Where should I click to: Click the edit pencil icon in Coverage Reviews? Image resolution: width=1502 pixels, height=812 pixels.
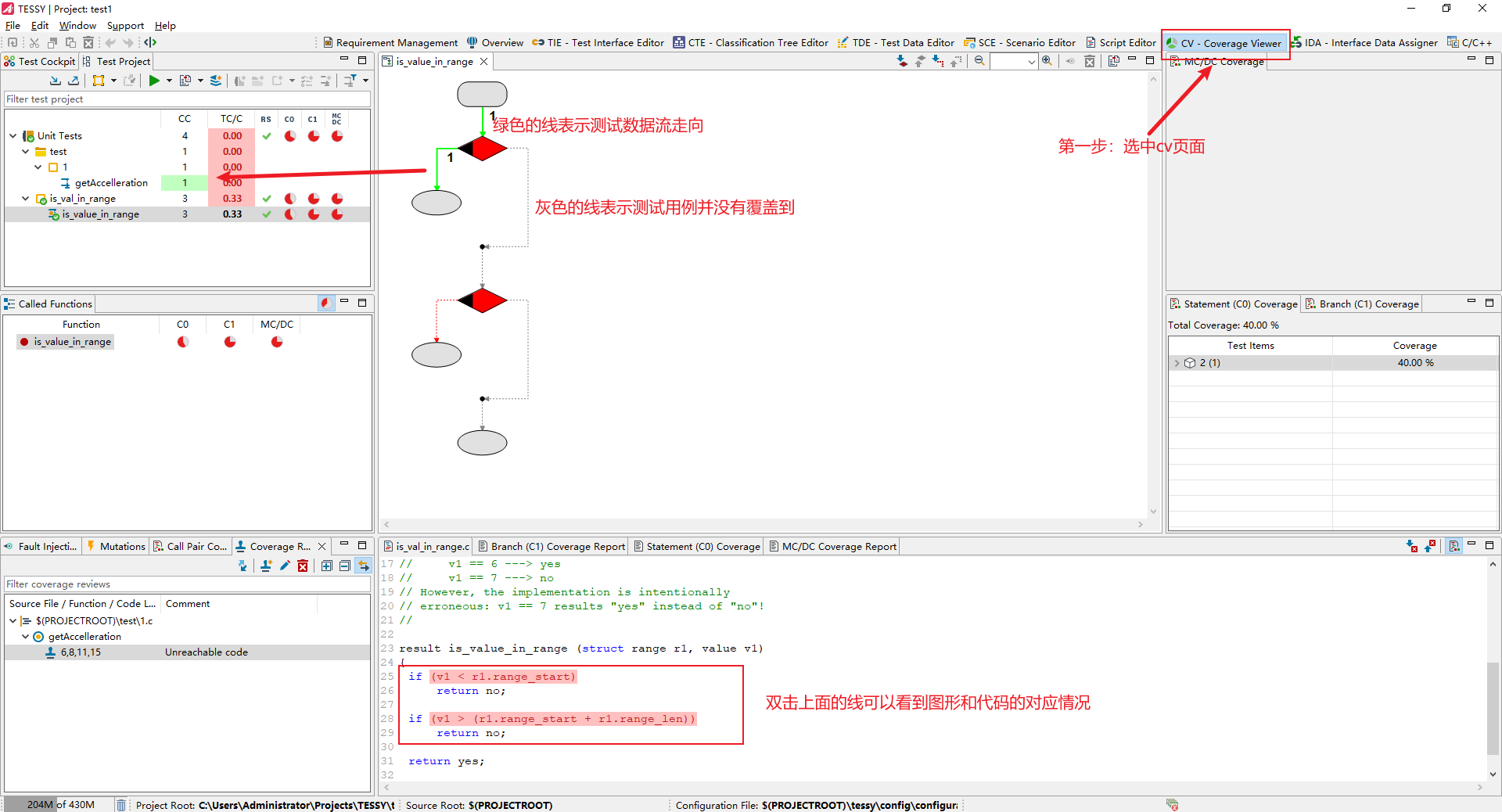click(285, 566)
